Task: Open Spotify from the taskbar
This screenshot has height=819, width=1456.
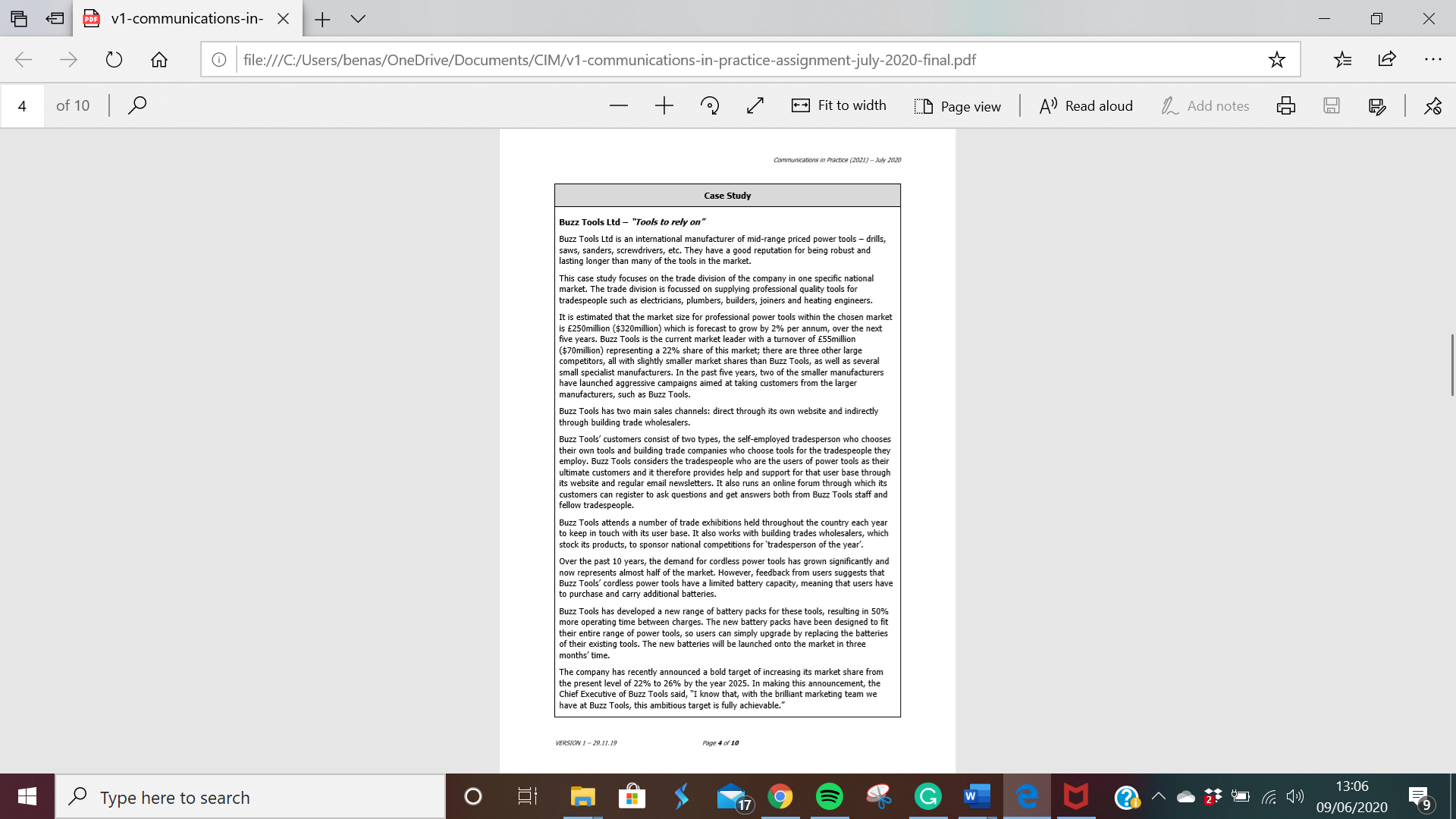Action: click(x=829, y=796)
